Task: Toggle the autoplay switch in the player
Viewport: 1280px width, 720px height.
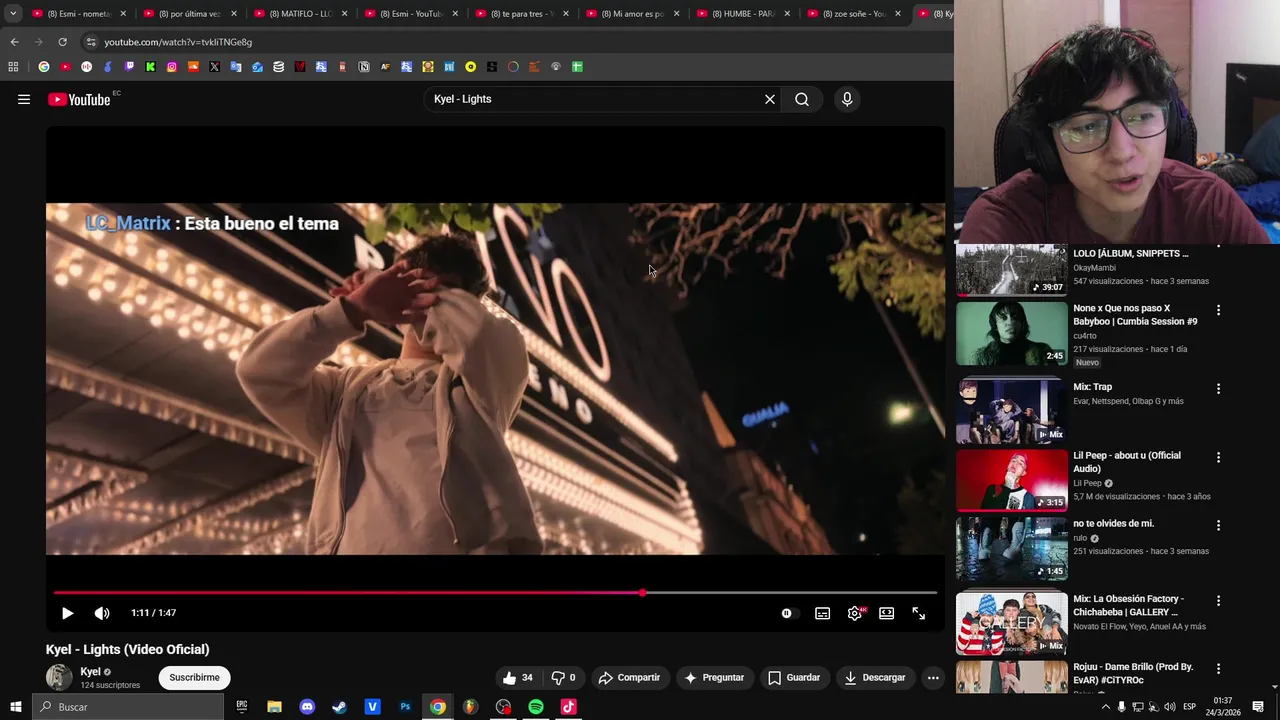Action: (x=789, y=613)
